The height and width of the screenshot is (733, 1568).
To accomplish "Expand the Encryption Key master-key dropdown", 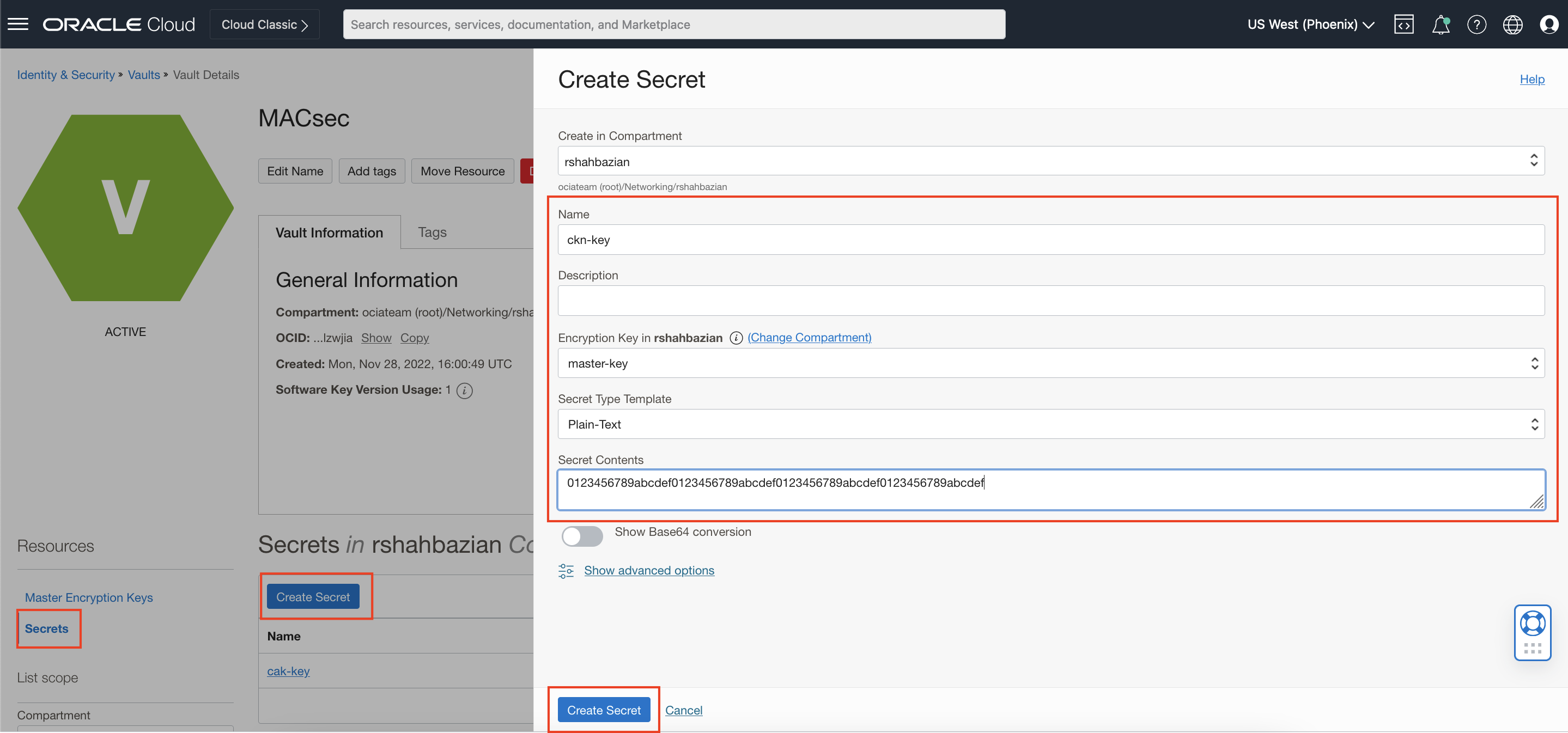I will pos(1050,363).
